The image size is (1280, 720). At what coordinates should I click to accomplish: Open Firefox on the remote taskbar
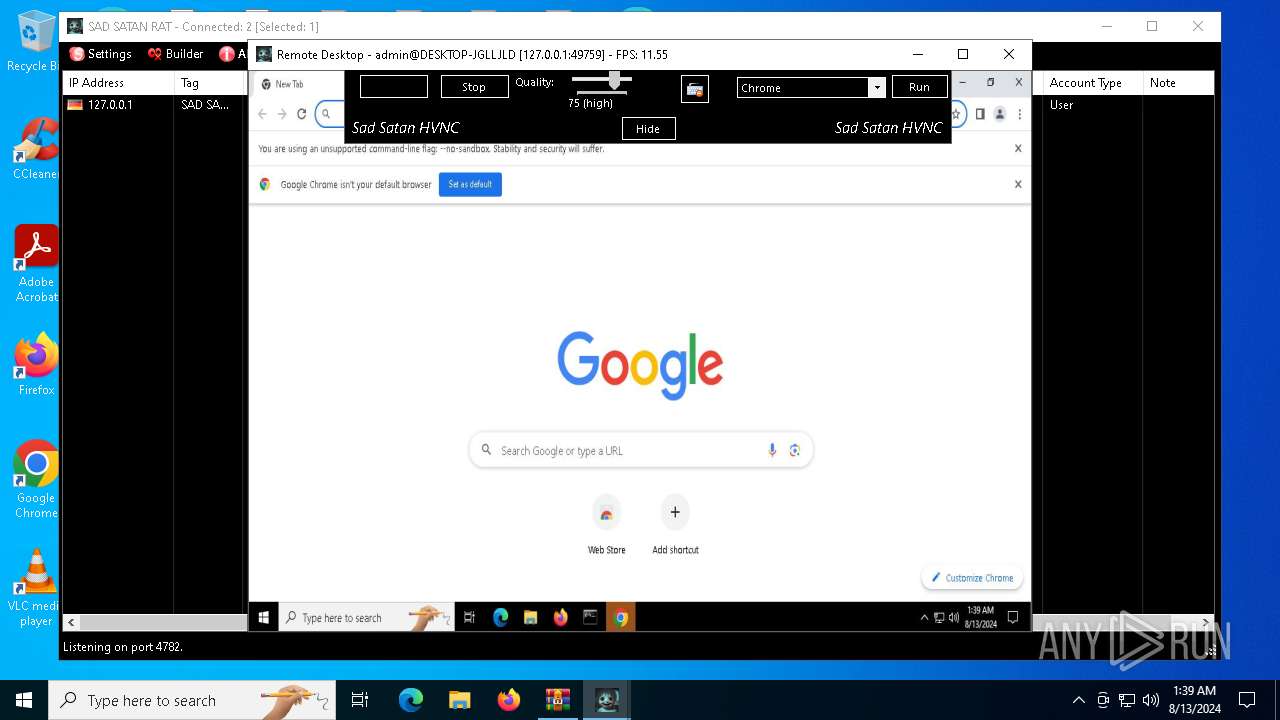560,618
